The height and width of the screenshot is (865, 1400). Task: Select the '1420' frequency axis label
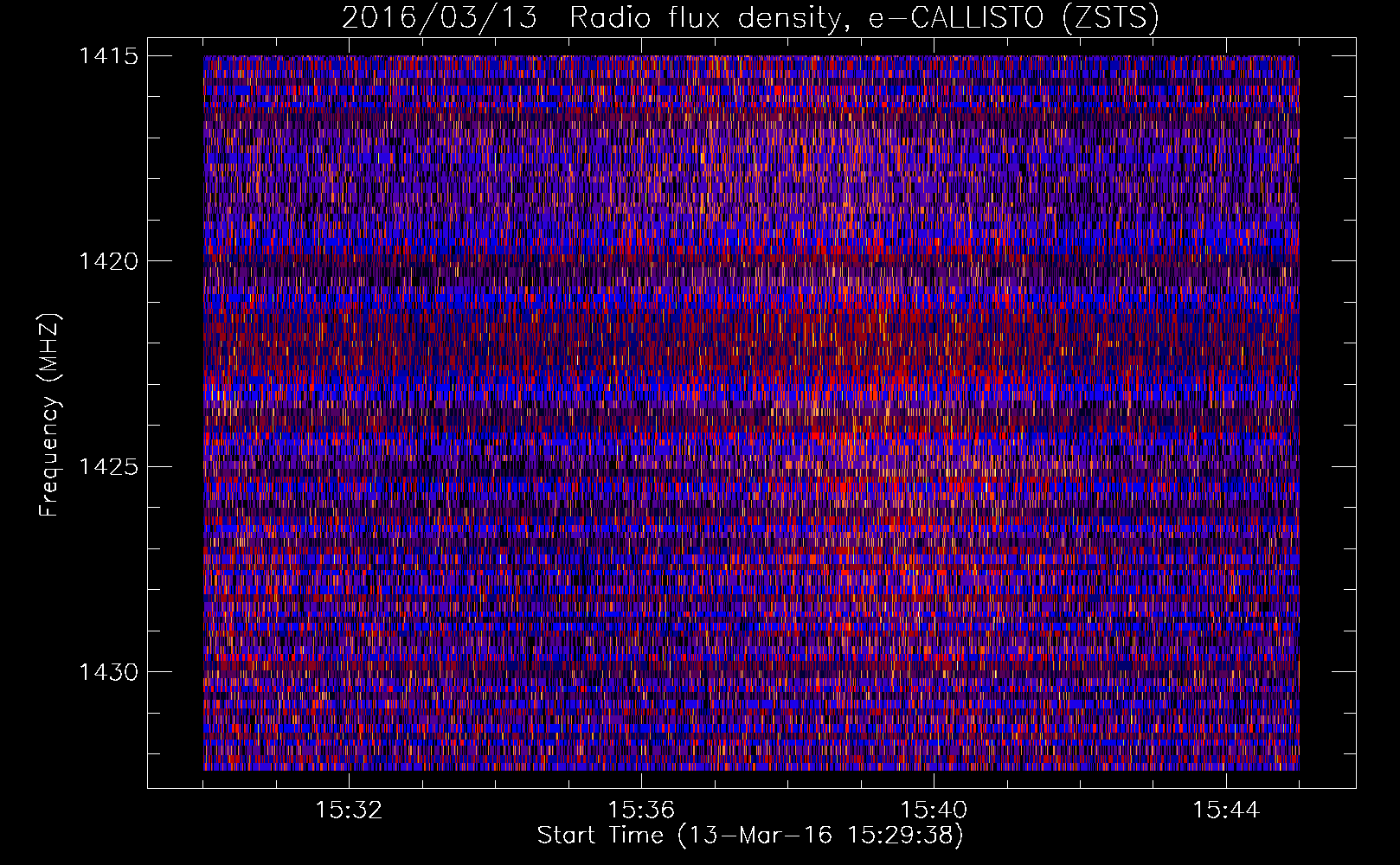tap(108, 261)
